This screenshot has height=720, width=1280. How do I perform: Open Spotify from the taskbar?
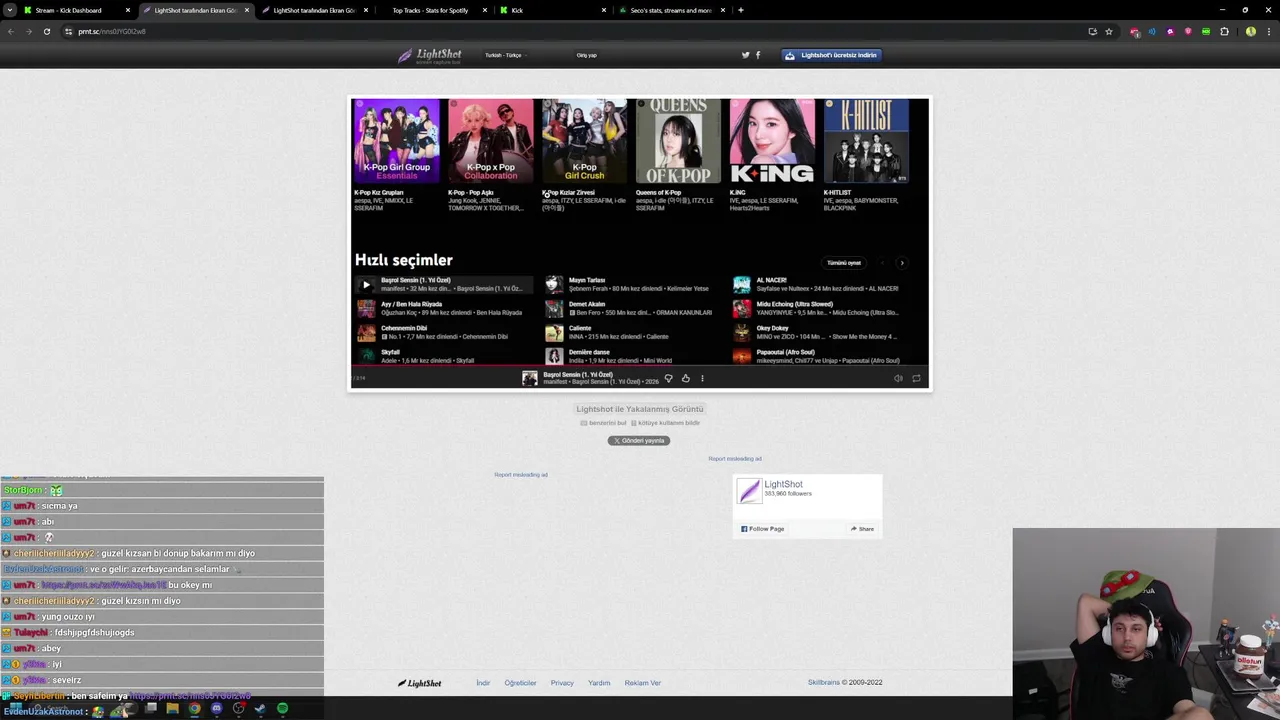pyautogui.click(x=282, y=709)
